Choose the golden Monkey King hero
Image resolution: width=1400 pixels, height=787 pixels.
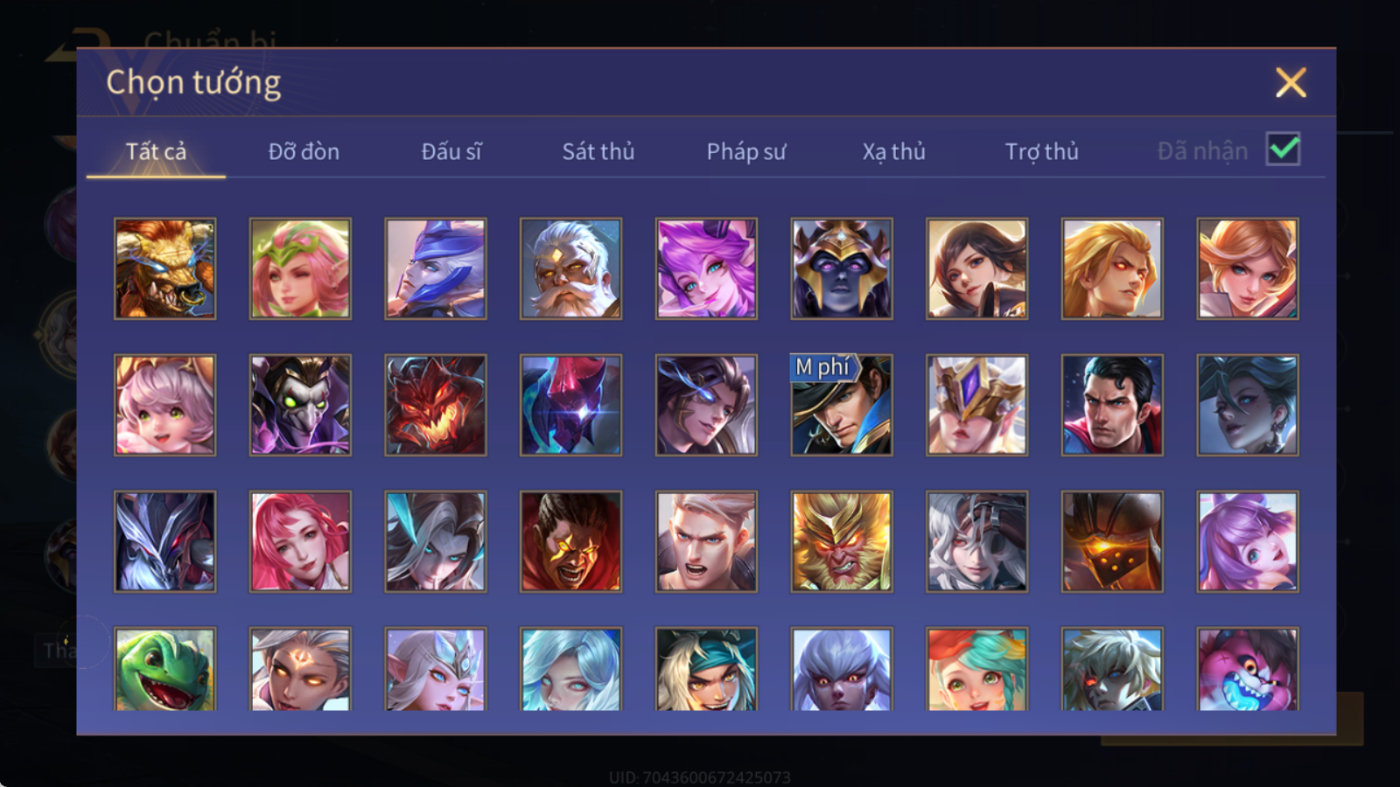(841, 541)
